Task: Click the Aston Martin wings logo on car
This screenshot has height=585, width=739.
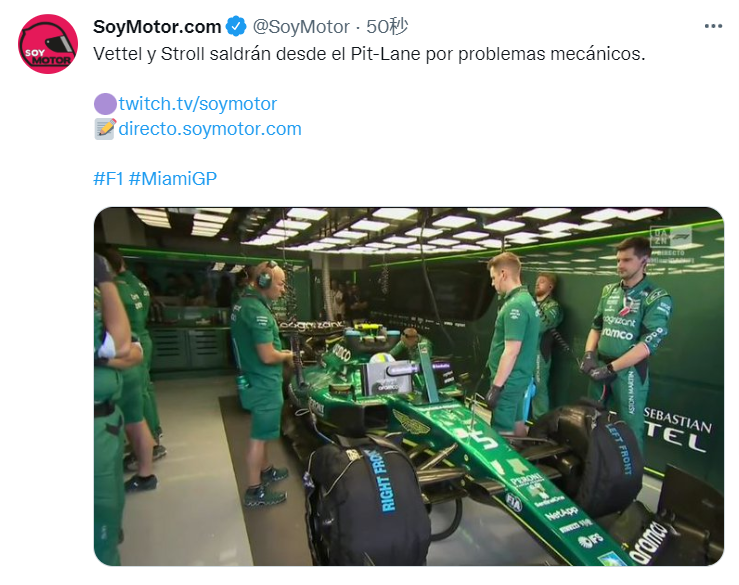Action: (411, 421)
